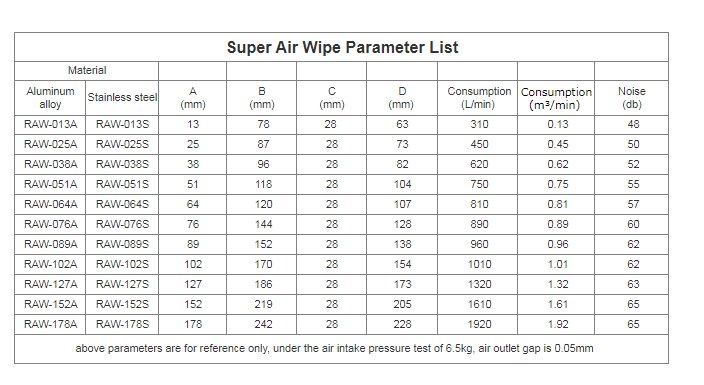
Task: Select the A (mm) column header
Action: 193,97
